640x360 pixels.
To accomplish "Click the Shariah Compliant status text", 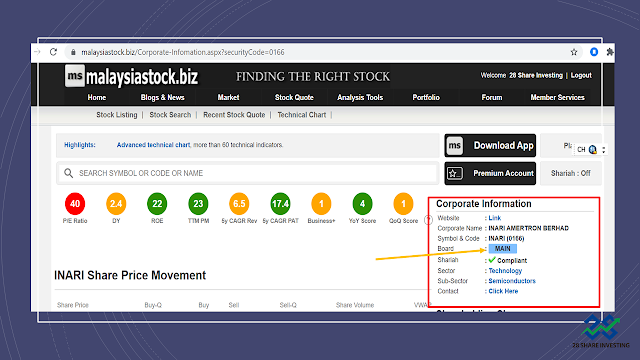I will click(512, 260).
